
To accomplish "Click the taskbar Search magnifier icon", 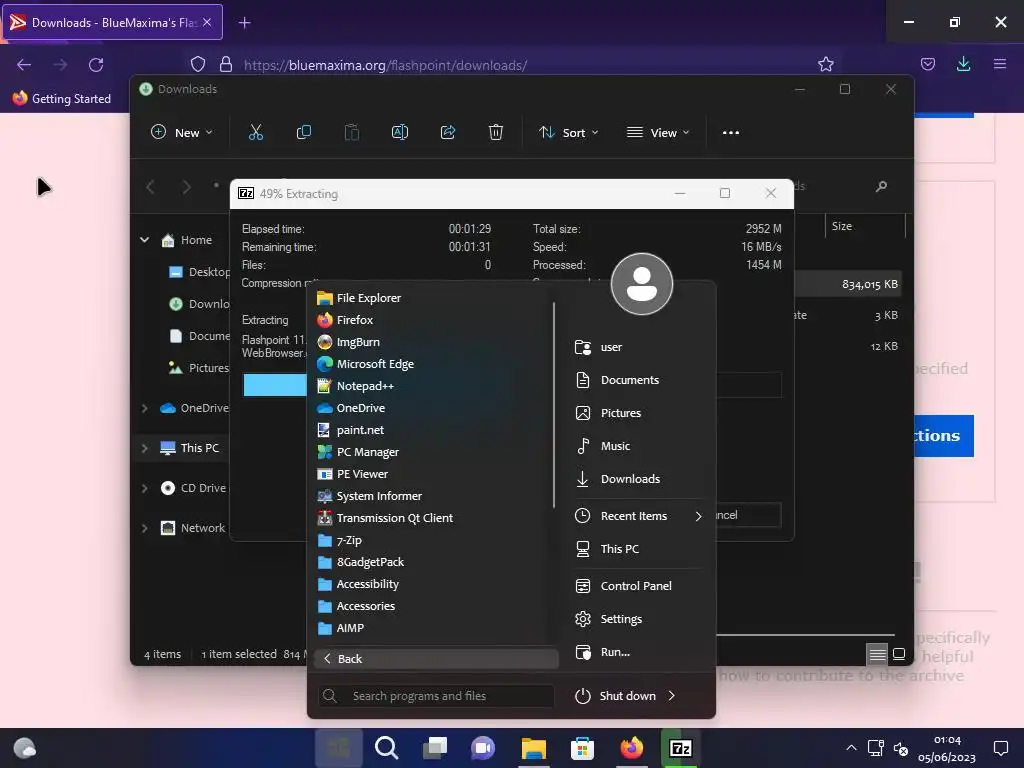I will pyautogui.click(x=386, y=748).
